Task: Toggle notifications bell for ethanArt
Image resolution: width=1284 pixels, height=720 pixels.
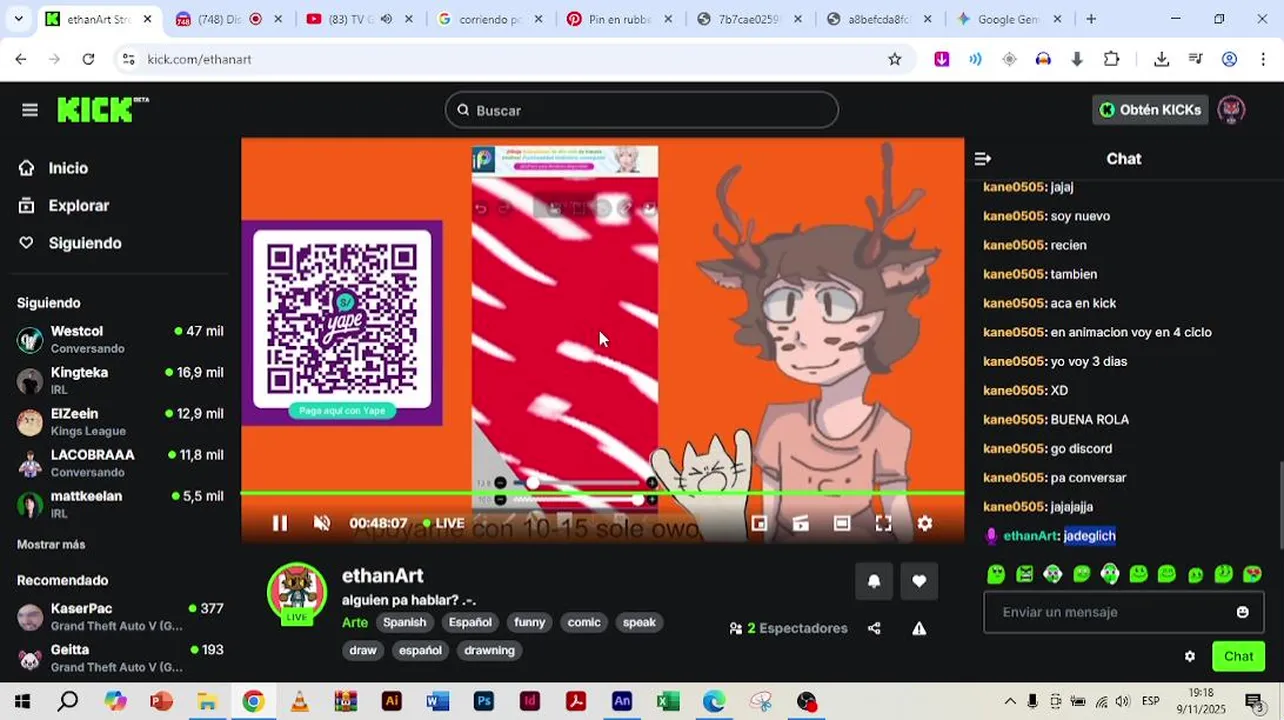Action: pos(874,581)
